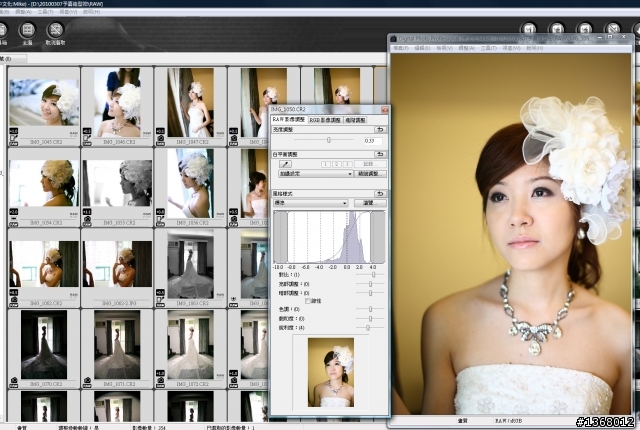
Task: Select the IMG_1056.CR2 thumbnail
Action: [x=190, y=183]
